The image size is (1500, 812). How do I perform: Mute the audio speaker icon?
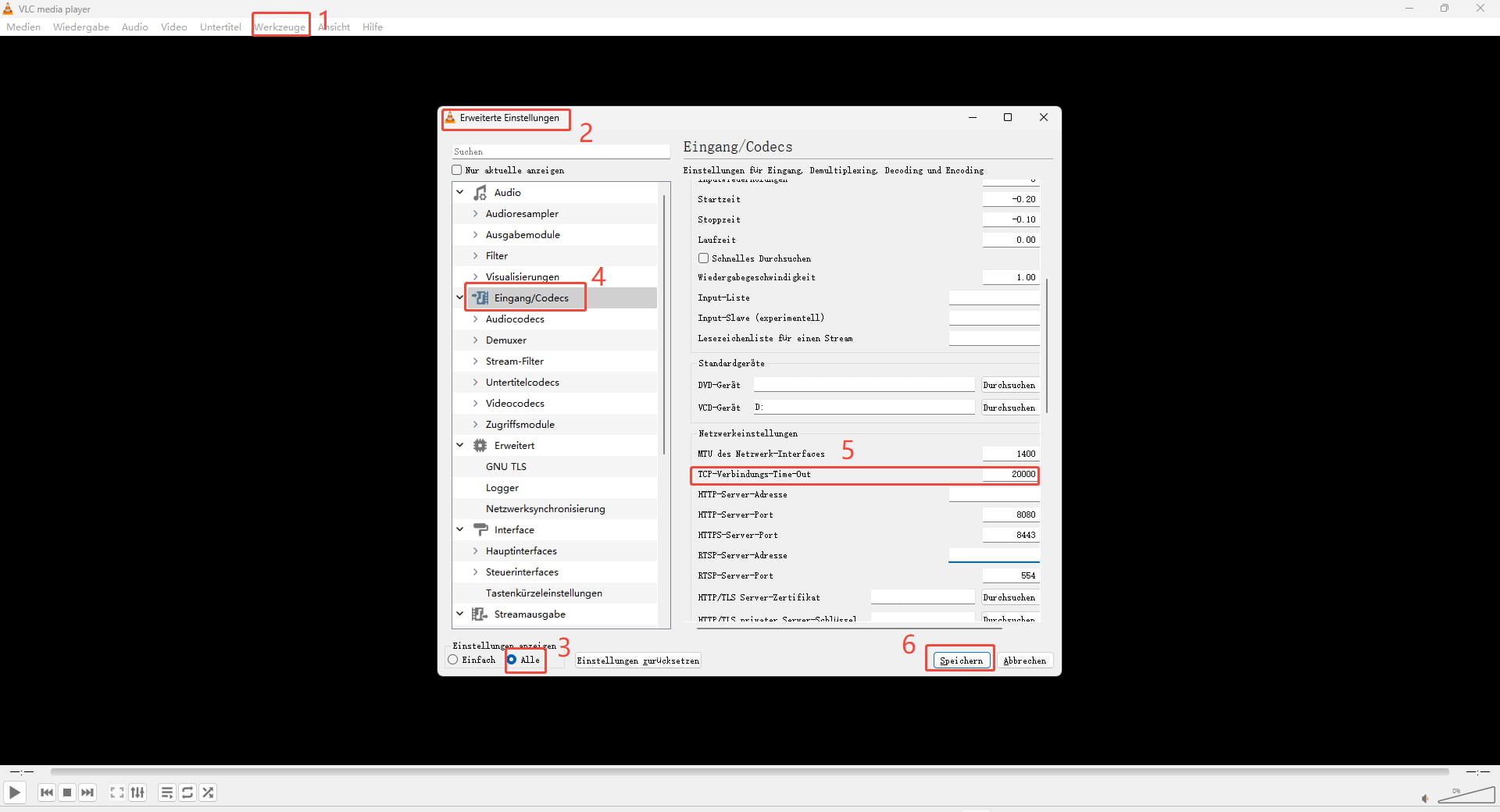pyautogui.click(x=1424, y=798)
